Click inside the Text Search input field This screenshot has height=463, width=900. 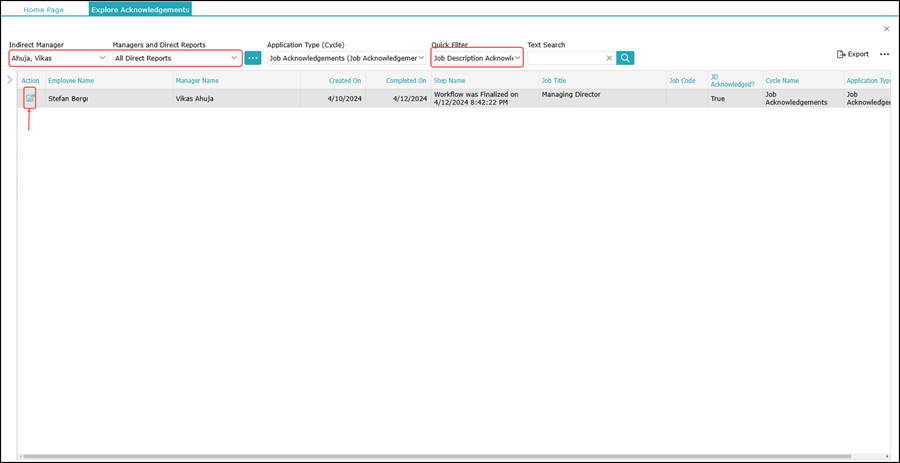click(x=565, y=58)
